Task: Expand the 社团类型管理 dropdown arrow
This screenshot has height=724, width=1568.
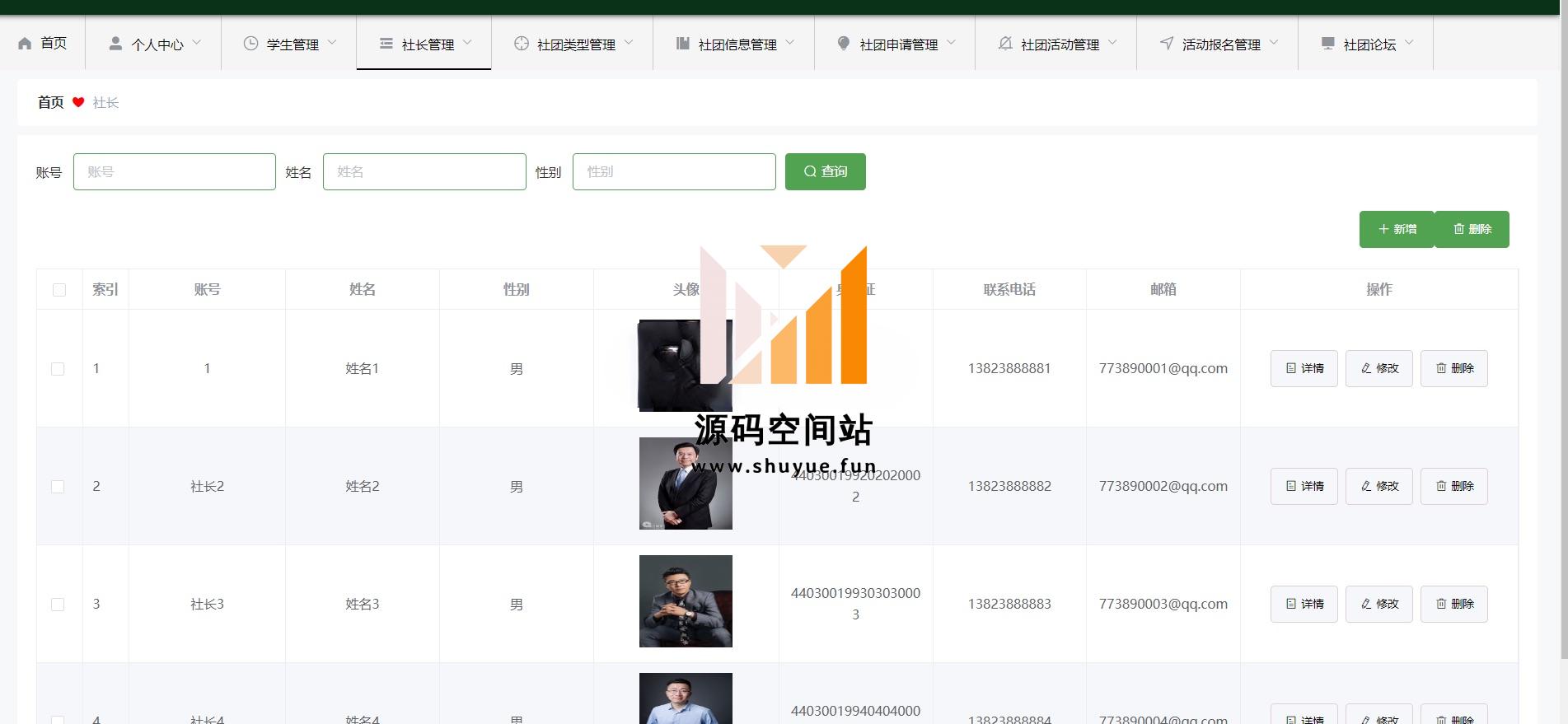Action: pyautogui.click(x=629, y=42)
